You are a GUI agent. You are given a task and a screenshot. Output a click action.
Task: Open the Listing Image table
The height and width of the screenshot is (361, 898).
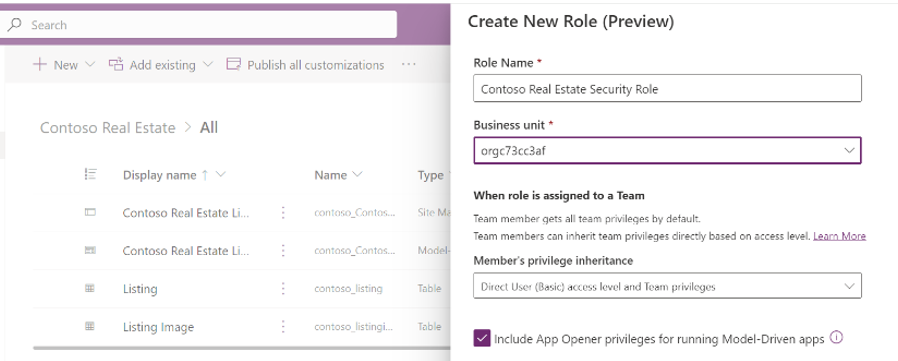point(158,327)
